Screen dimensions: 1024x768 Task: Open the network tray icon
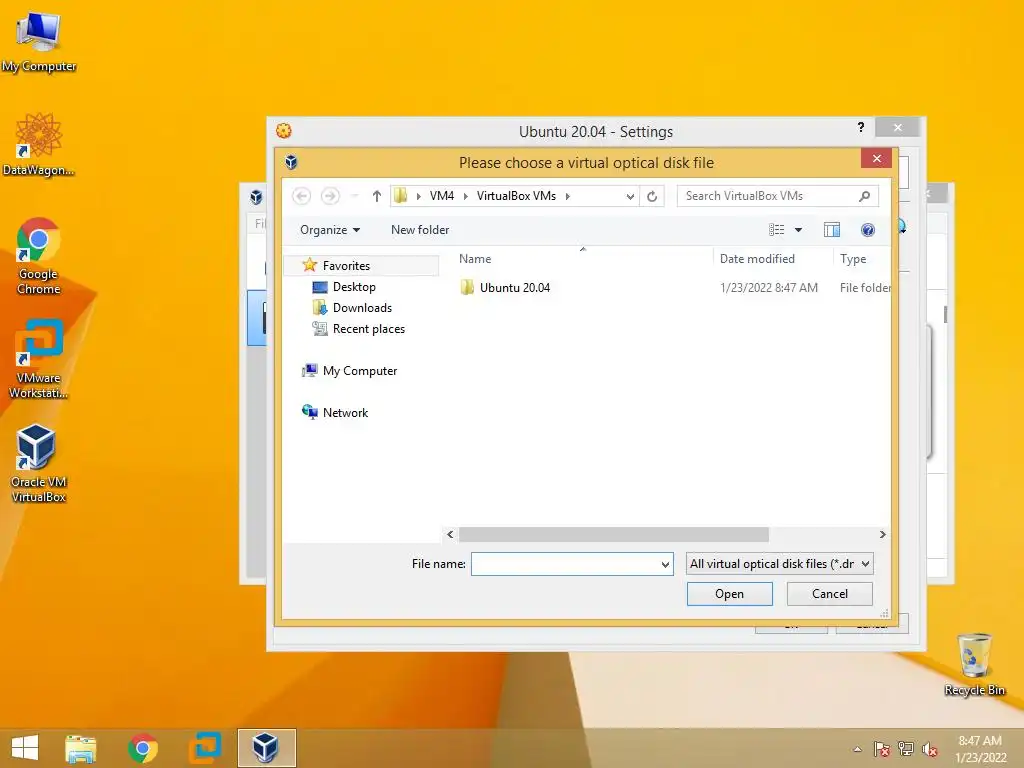point(906,749)
